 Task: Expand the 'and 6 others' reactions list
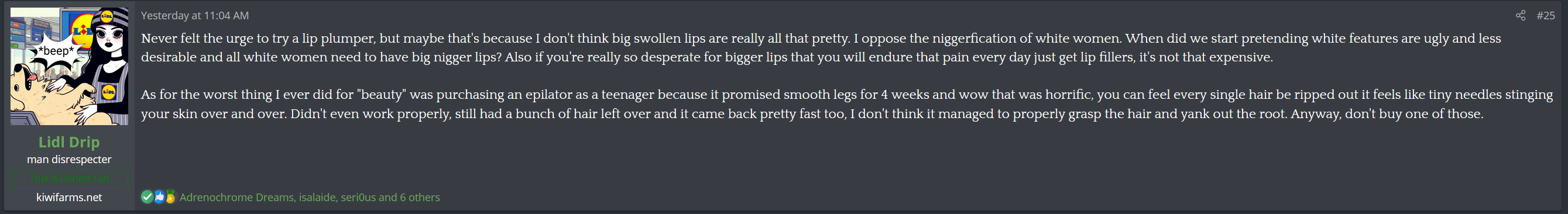(409, 198)
